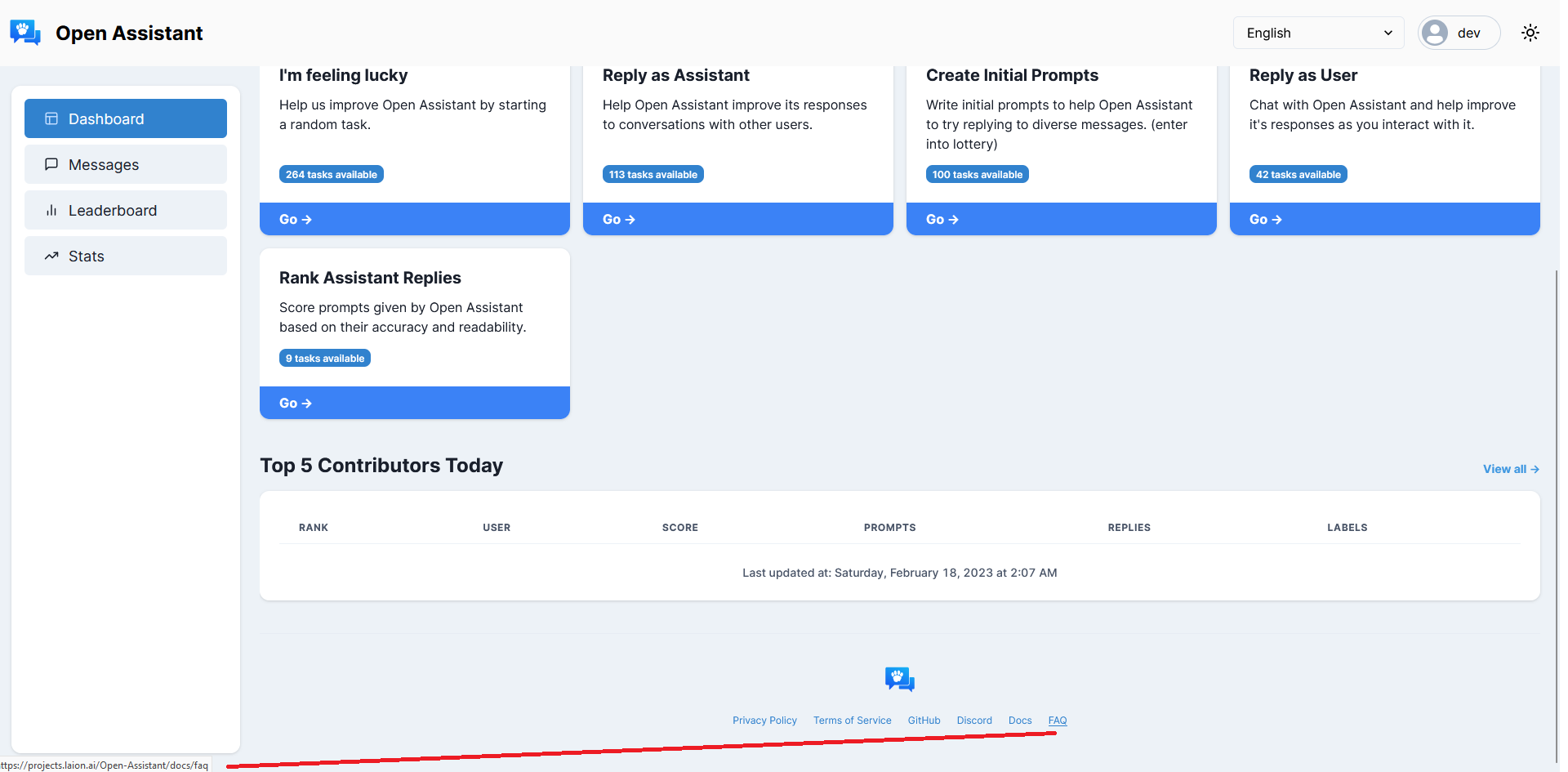This screenshot has width=1568, height=772.
Task: Click the Open Assistant paw logo
Action: [24, 32]
